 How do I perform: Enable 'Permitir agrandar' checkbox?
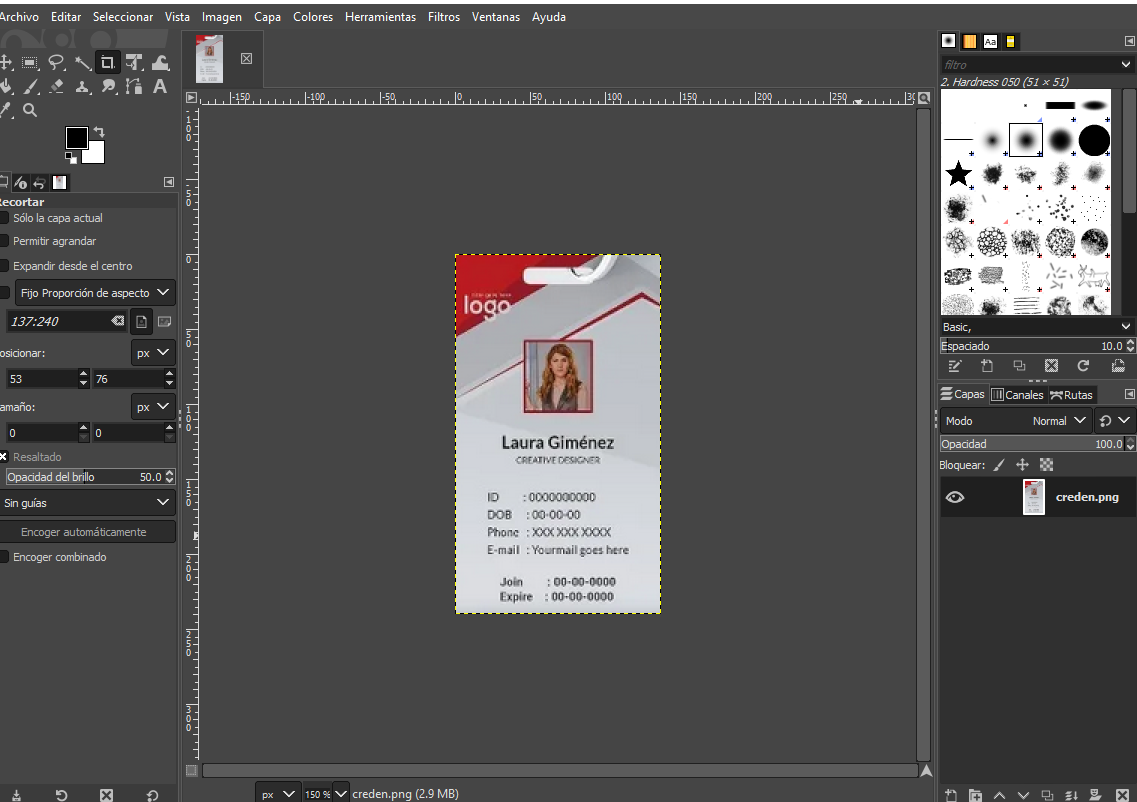point(4,241)
